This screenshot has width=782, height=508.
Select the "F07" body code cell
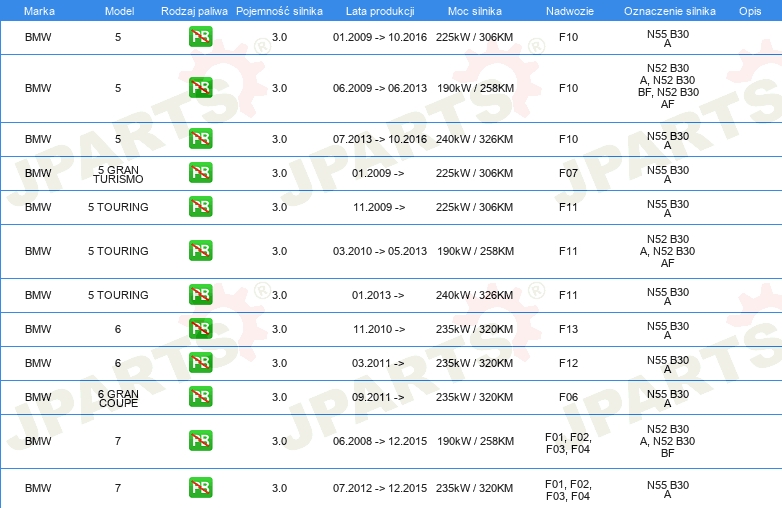click(568, 173)
